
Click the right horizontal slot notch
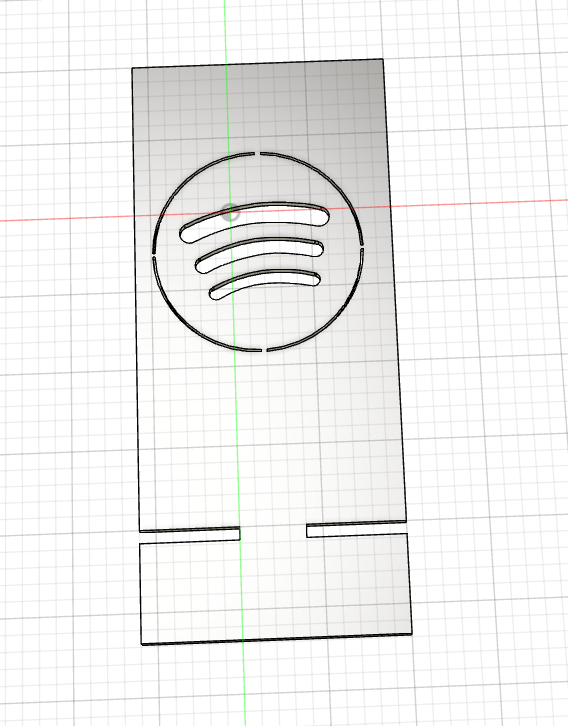click(x=357, y=528)
